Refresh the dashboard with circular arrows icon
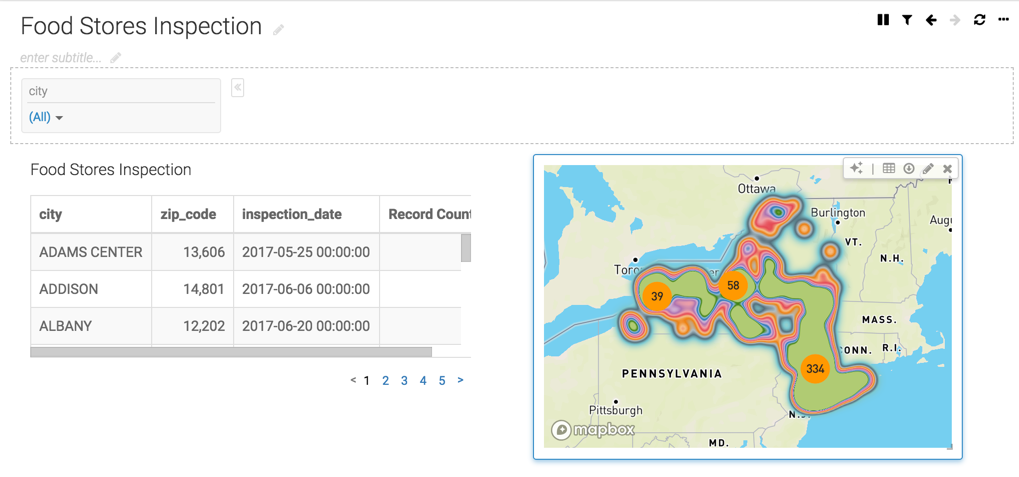This screenshot has height=477, width=1019. [980, 20]
